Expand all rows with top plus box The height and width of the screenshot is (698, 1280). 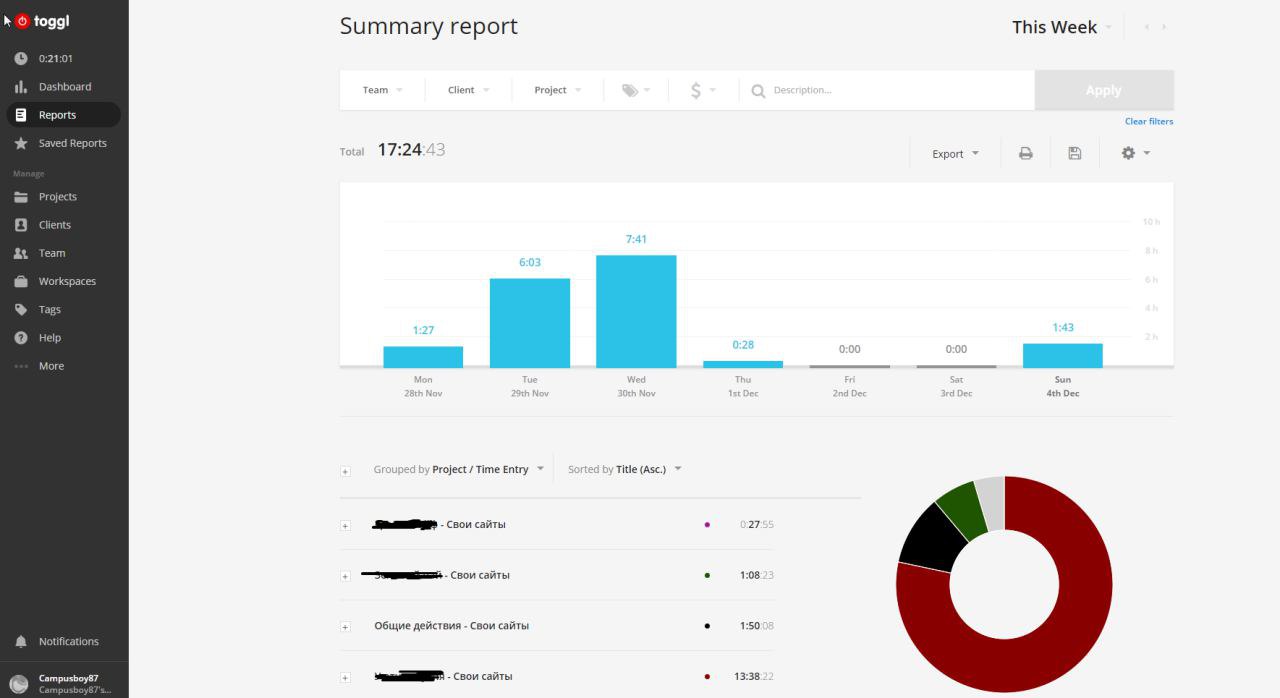345,471
